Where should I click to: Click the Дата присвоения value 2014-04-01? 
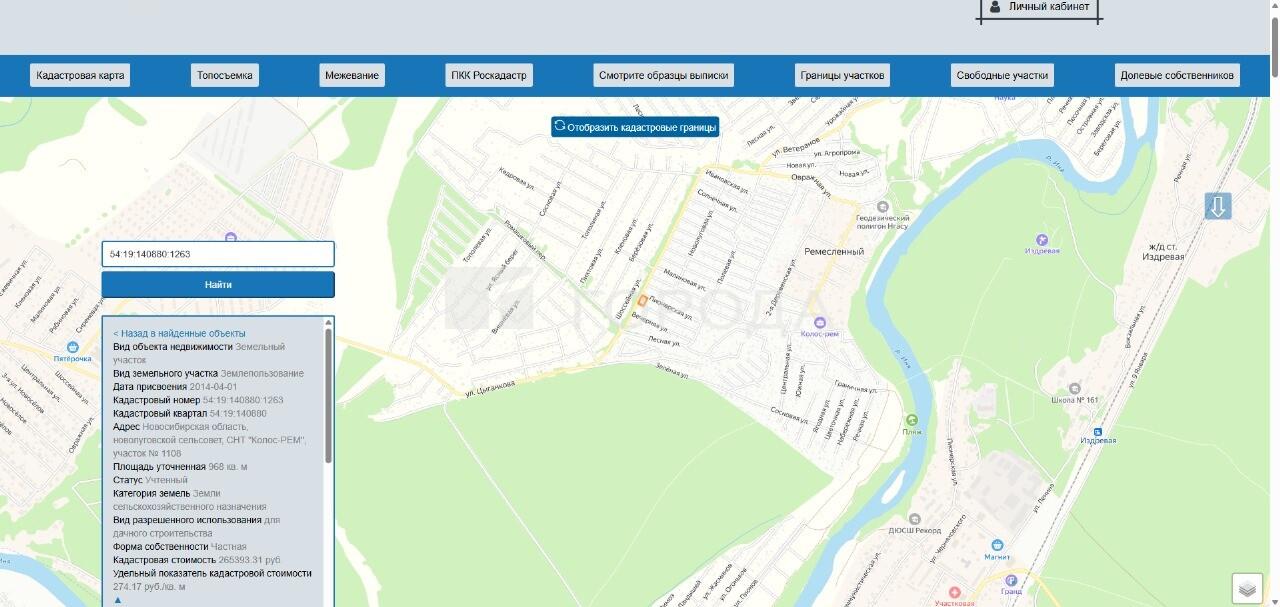coord(214,386)
